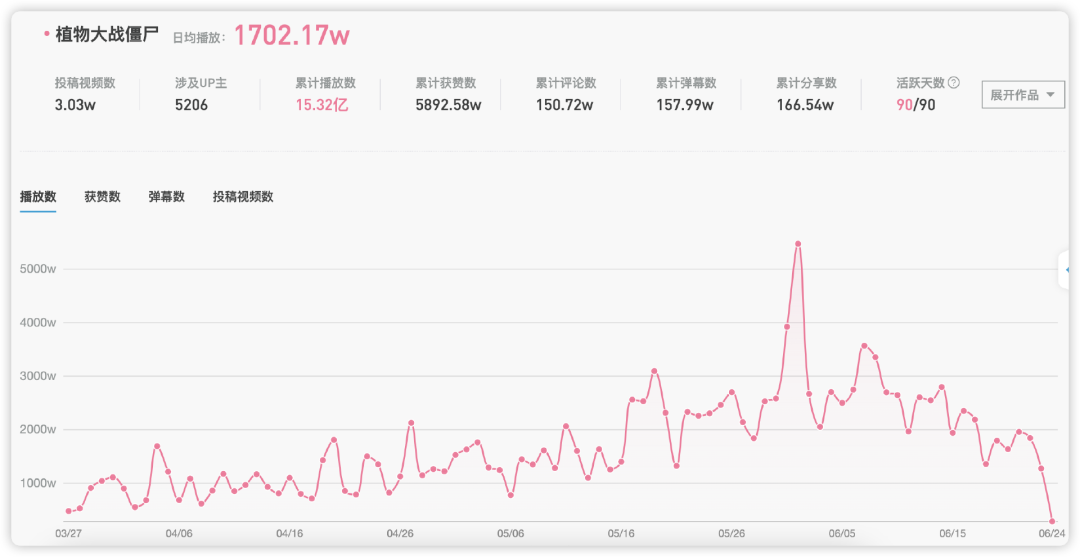Click the 涉及UP主 count 5206
1080x557 pixels.
(x=191, y=105)
